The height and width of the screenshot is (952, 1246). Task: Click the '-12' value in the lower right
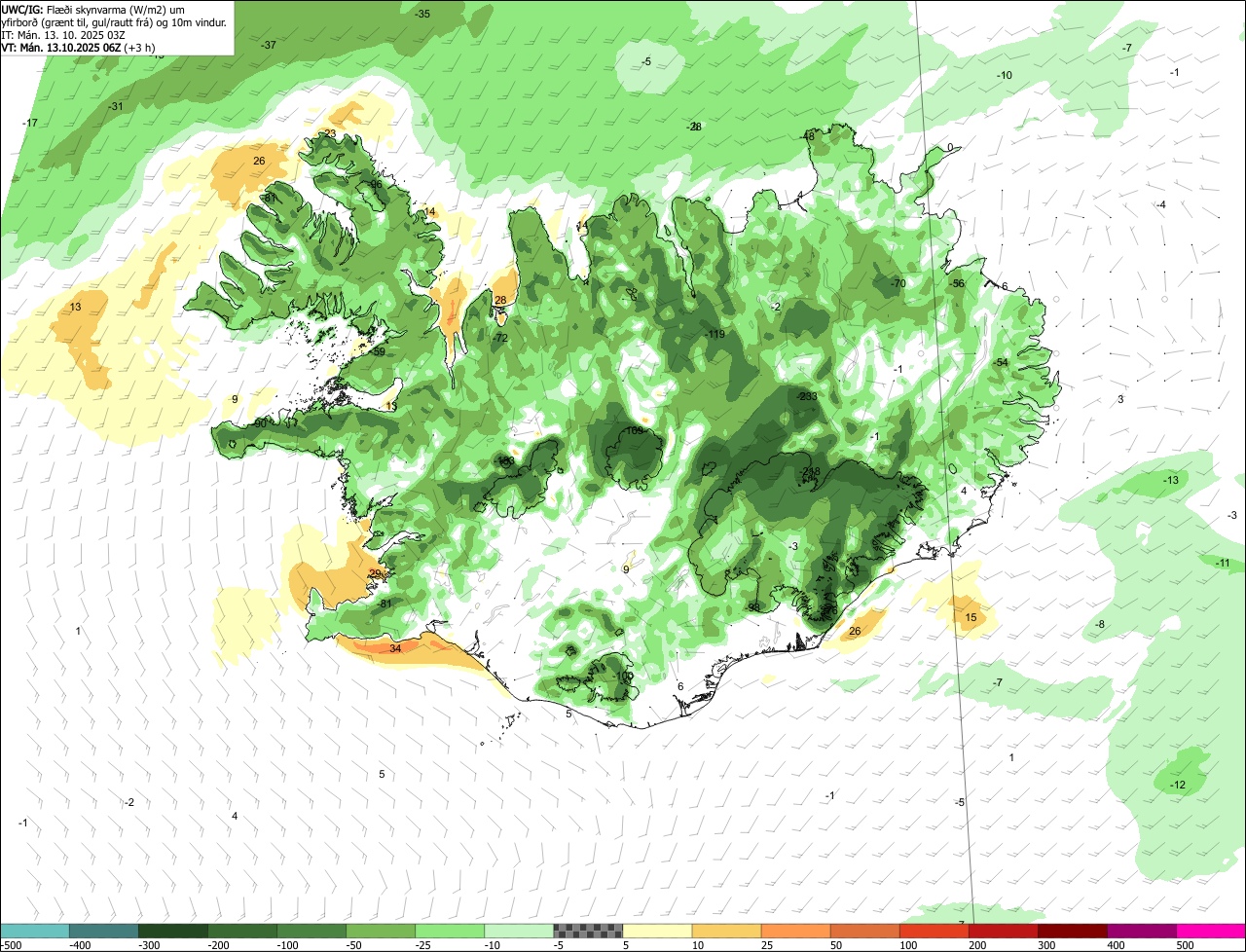coord(1178,786)
